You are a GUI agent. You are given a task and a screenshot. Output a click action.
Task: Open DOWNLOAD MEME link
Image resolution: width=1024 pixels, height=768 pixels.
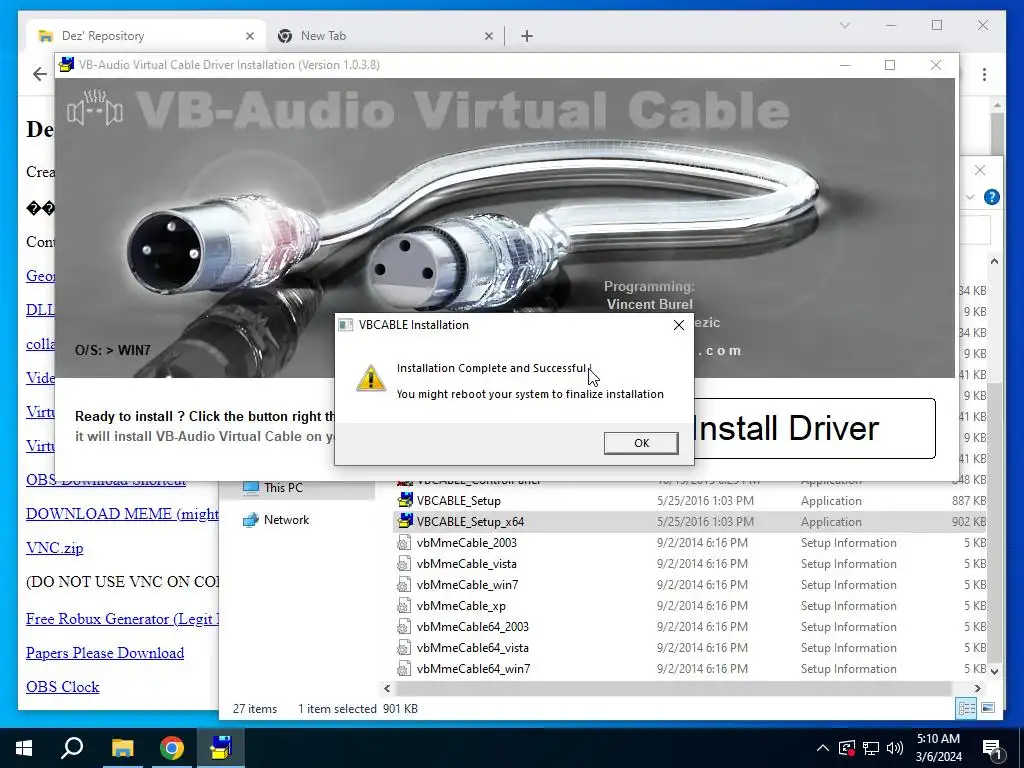tap(122, 514)
